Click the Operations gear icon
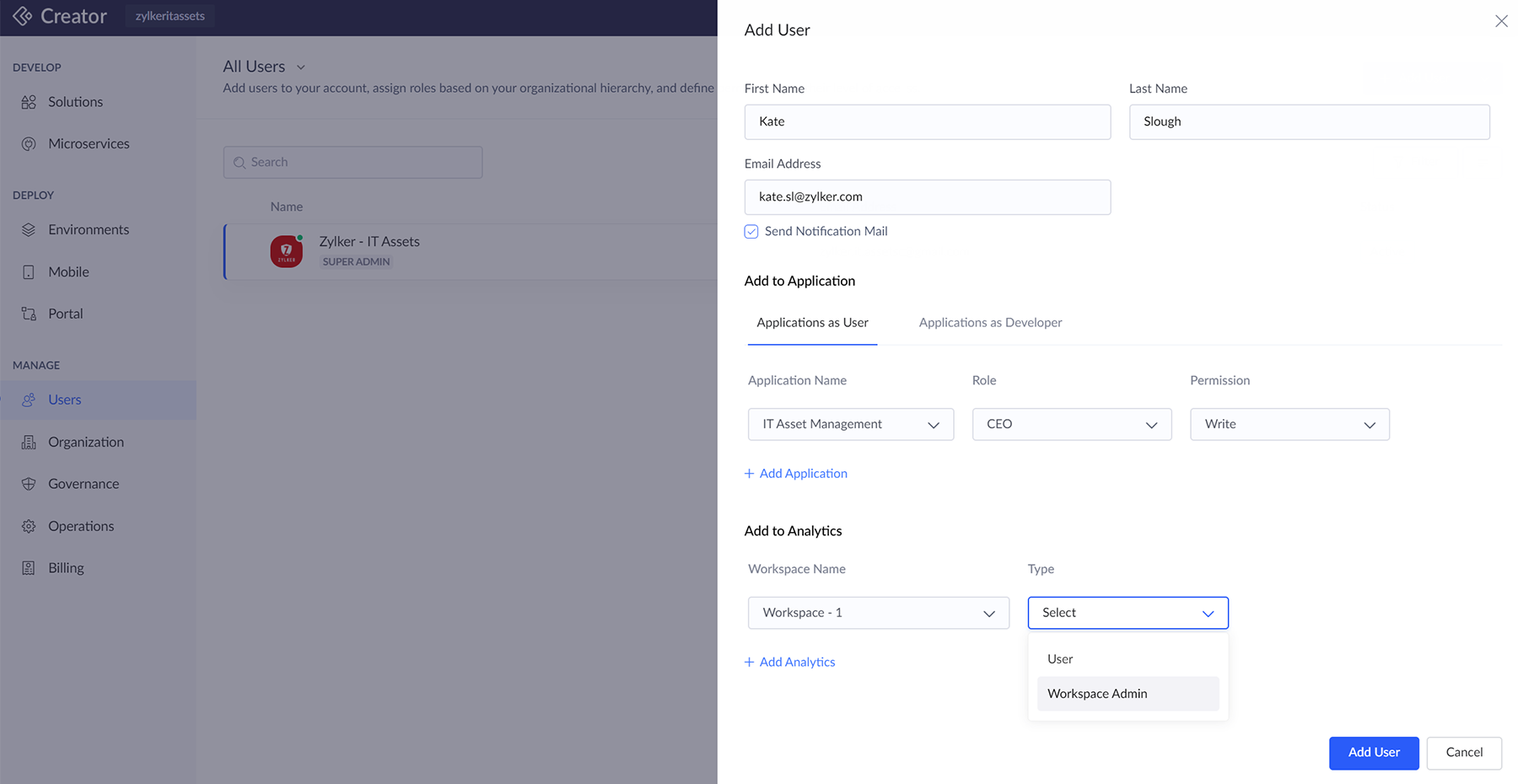 point(29,526)
